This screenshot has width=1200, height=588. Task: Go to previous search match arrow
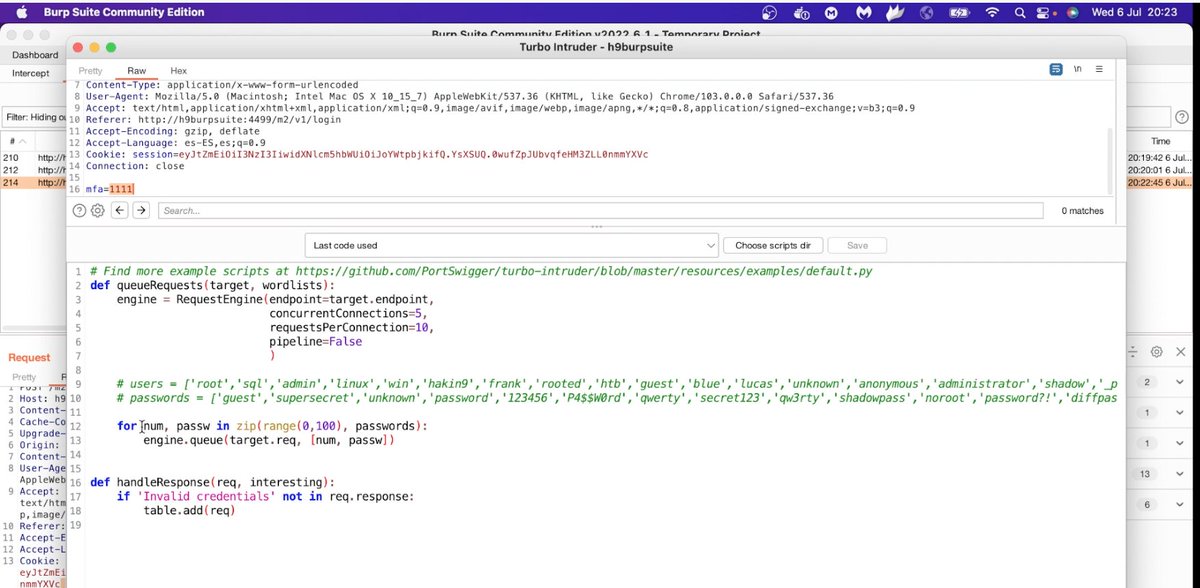tap(119, 211)
